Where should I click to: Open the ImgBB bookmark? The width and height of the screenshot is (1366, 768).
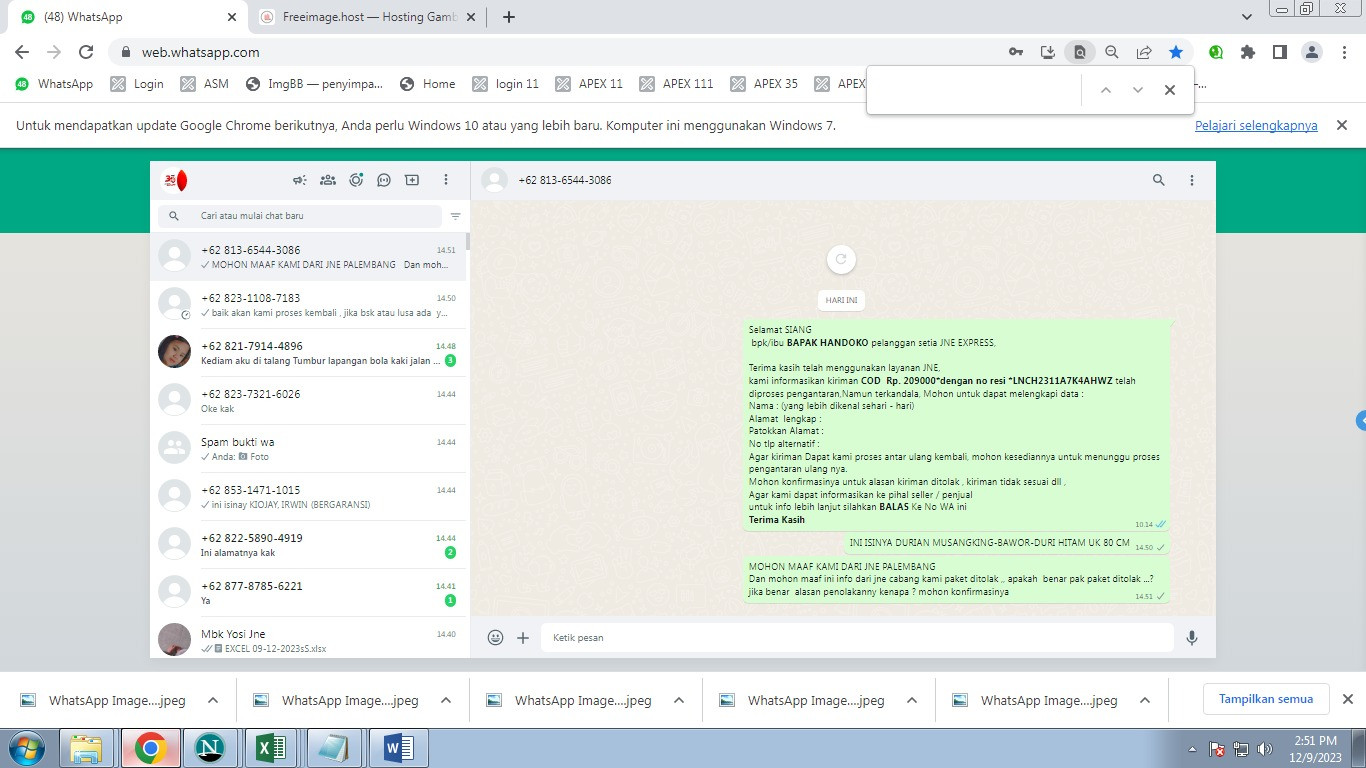point(314,84)
